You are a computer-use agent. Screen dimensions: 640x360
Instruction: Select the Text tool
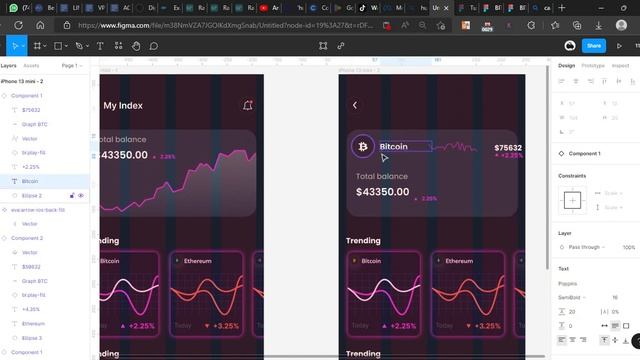(100, 46)
